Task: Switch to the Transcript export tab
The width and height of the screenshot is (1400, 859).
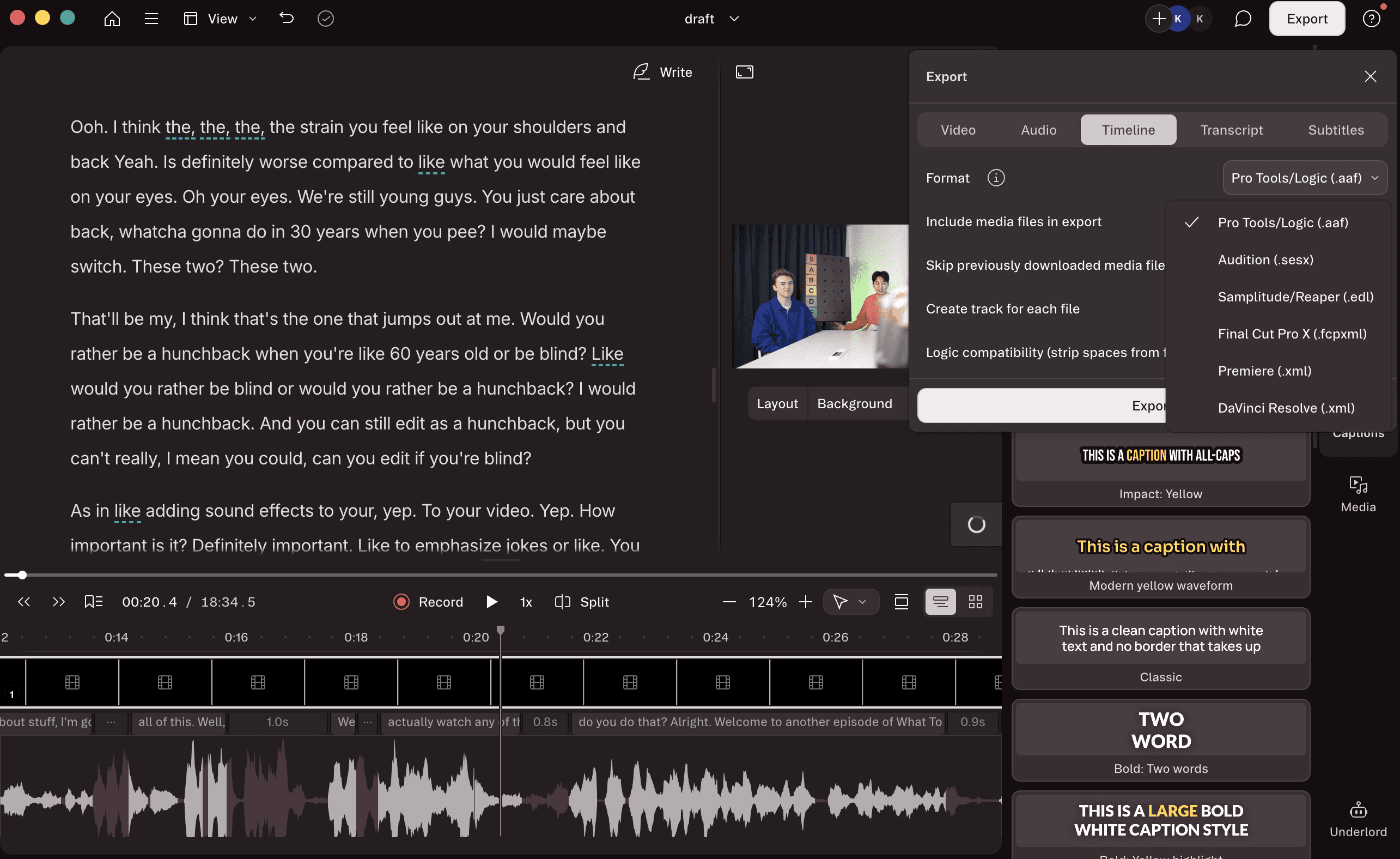Action: [x=1231, y=130]
